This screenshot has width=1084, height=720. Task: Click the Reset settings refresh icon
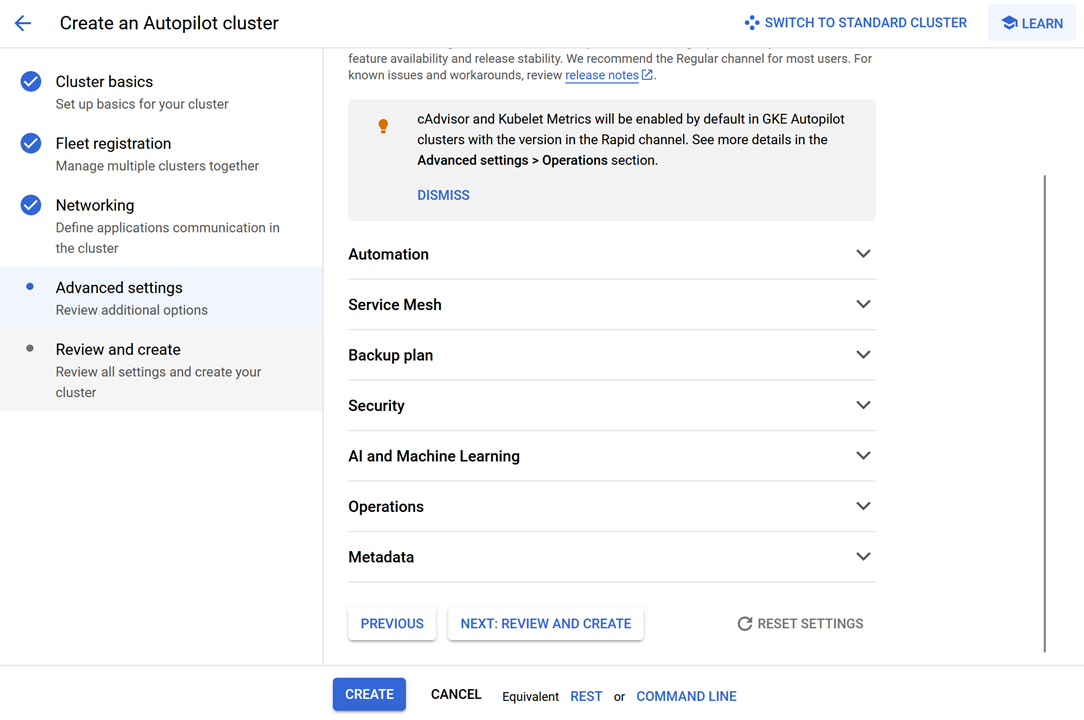(745, 624)
